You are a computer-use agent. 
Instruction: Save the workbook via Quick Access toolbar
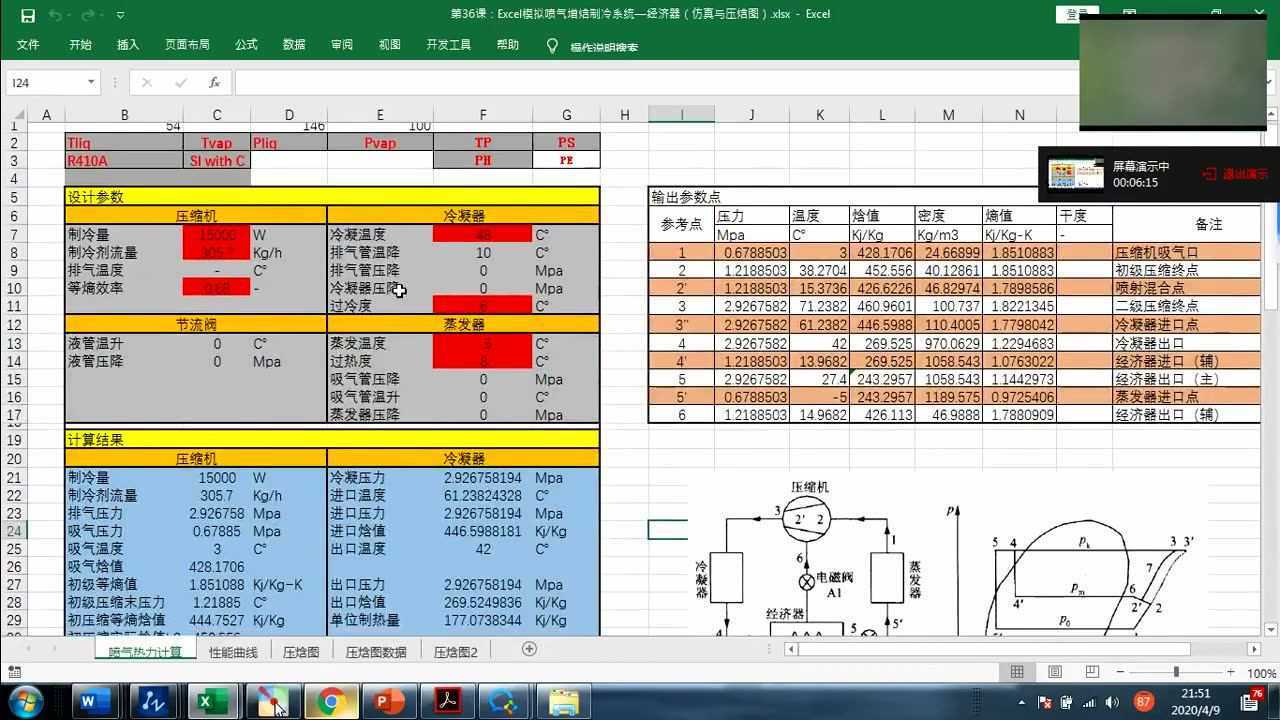click(28, 15)
